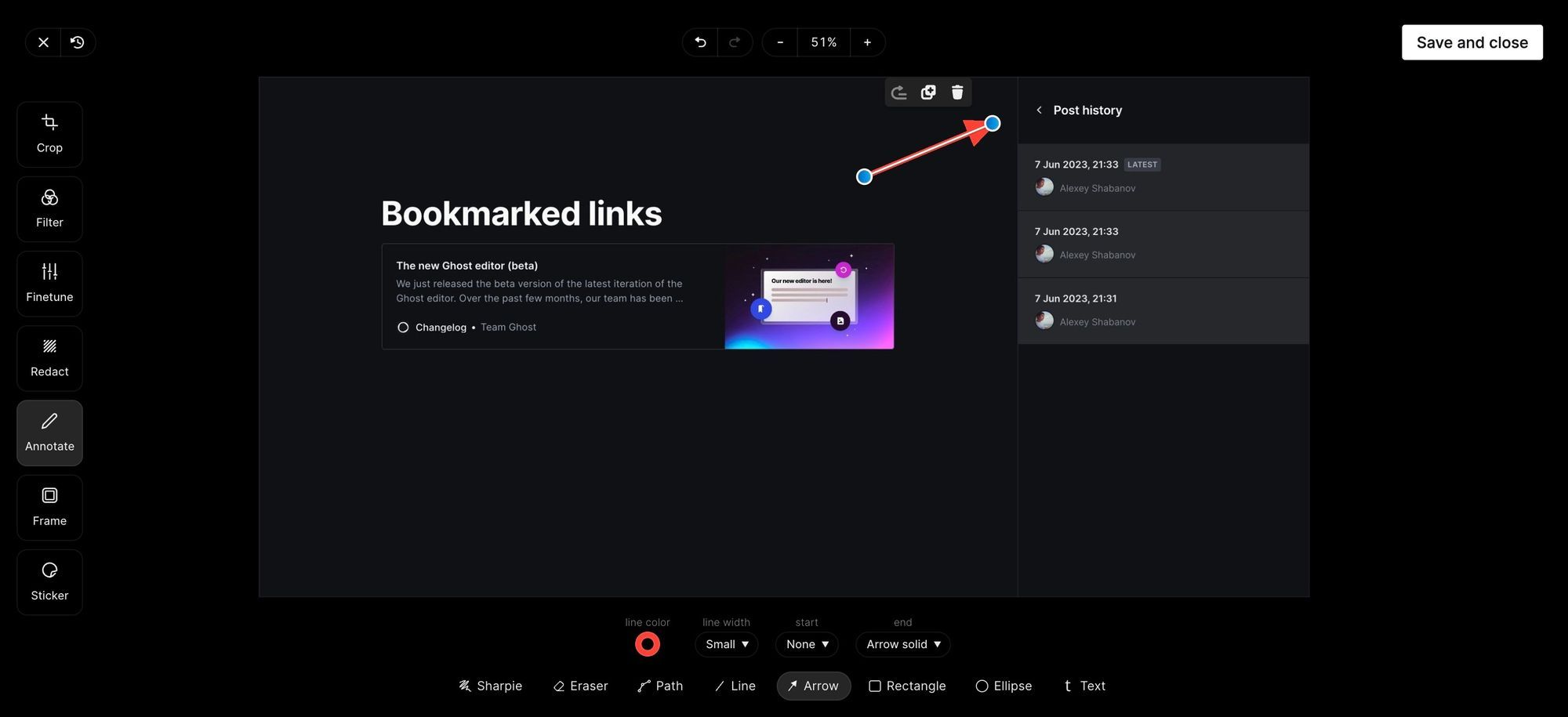Collapse the Post history panel
Image resolution: width=1568 pixels, height=717 pixels.
pyautogui.click(x=1038, y=108)
